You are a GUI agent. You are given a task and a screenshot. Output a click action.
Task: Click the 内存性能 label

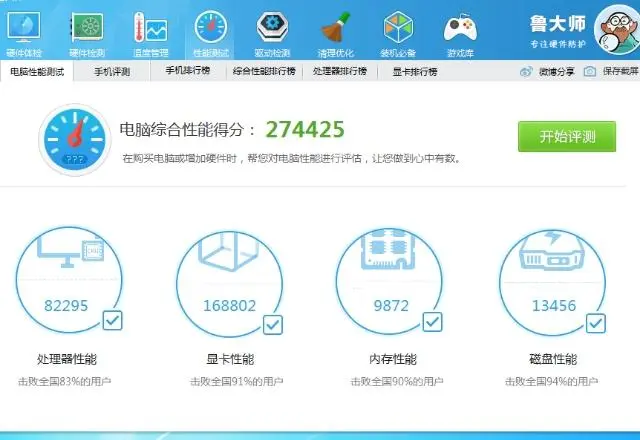(393, 359)
